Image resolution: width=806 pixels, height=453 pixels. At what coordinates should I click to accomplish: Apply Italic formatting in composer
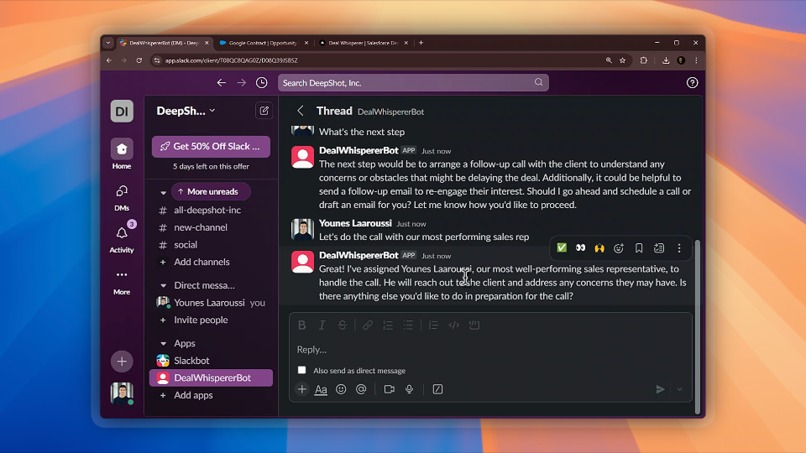(x=322, y=325)
